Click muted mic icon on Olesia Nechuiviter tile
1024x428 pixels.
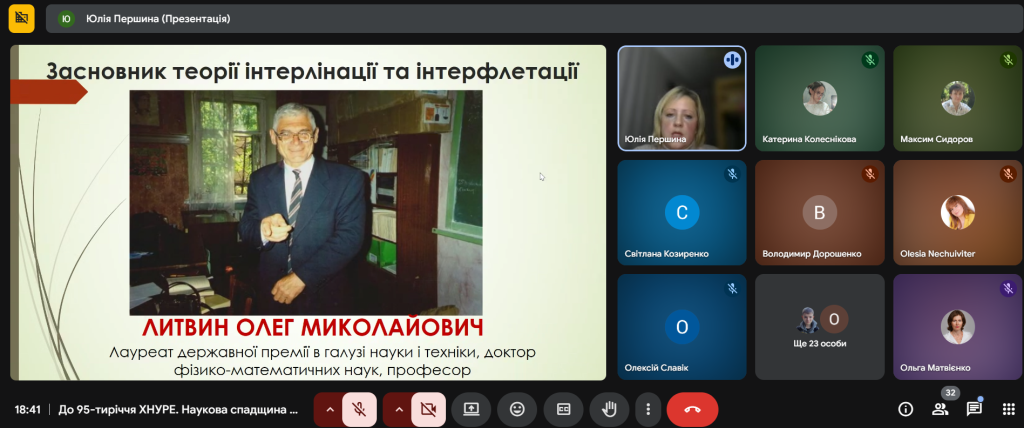point(1008,174)
